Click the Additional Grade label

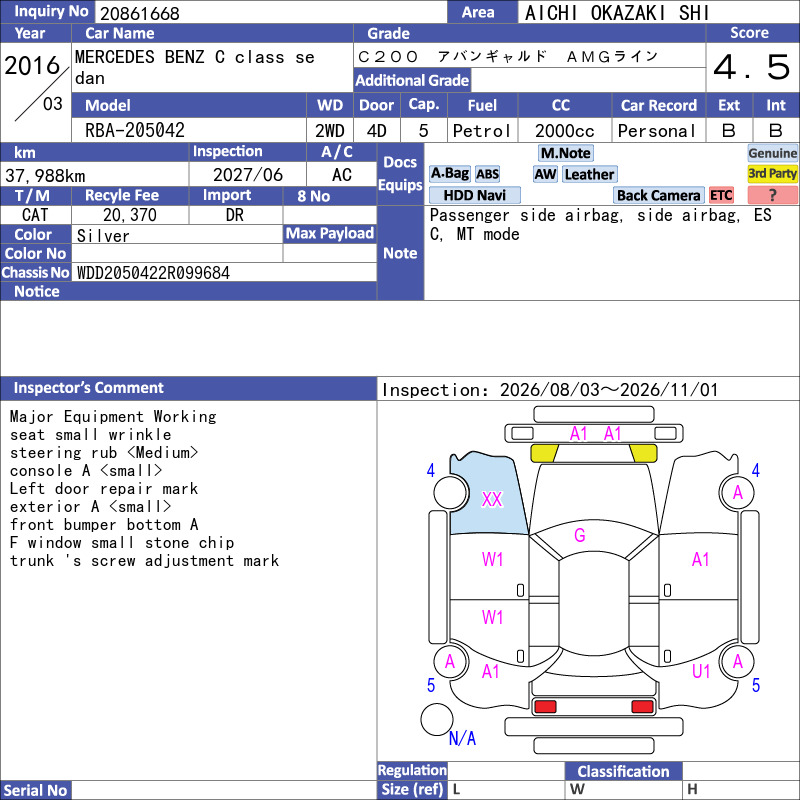[x=412, y=81]
